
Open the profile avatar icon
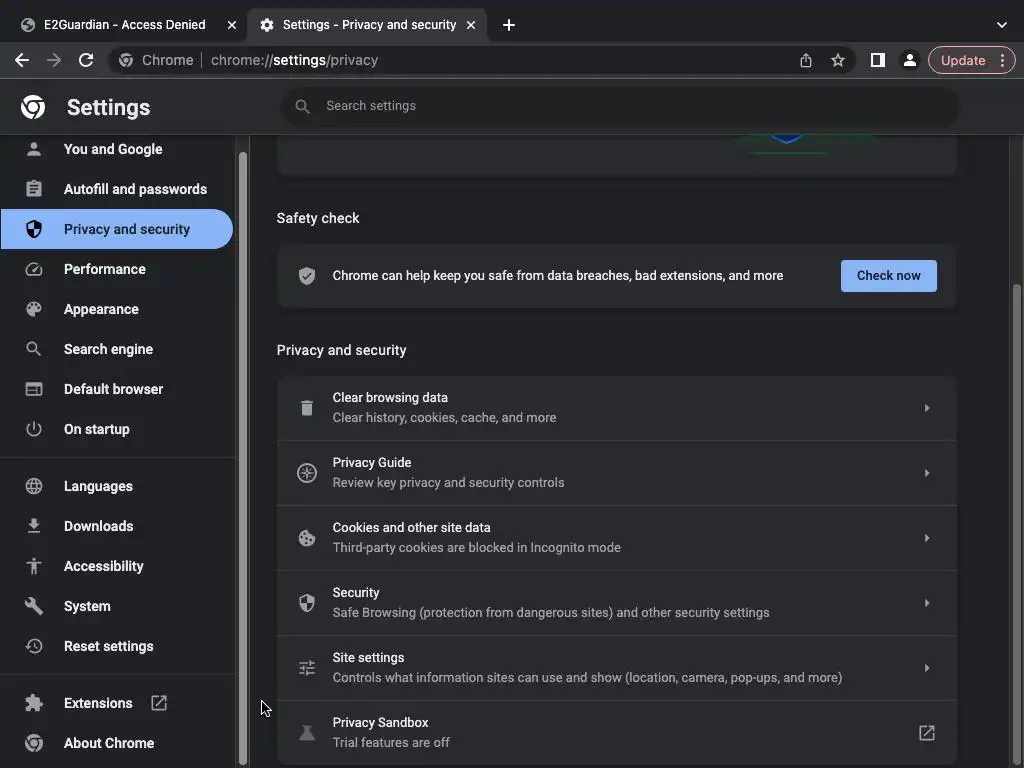click(909, 60)
